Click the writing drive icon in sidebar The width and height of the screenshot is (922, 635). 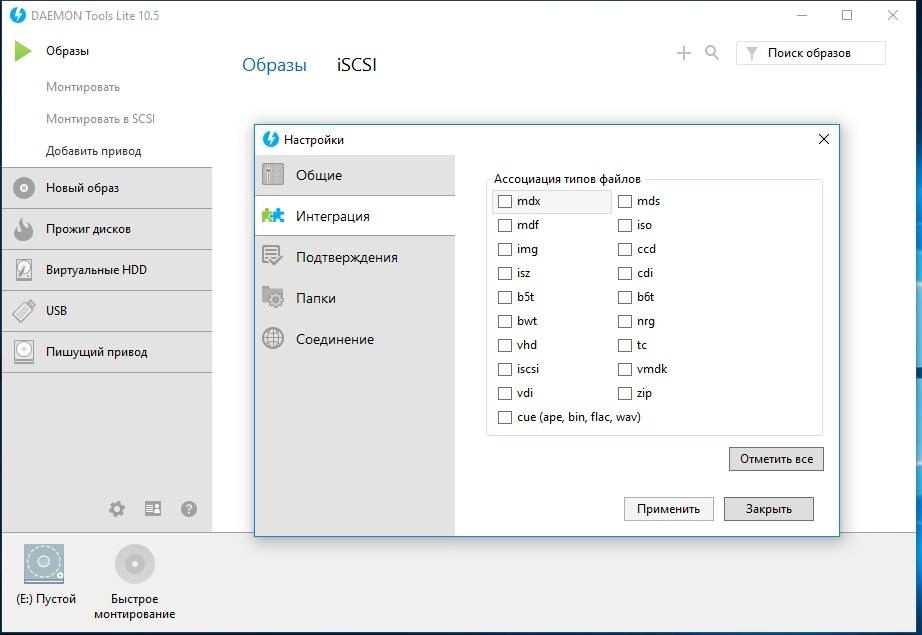click(24, 352)
